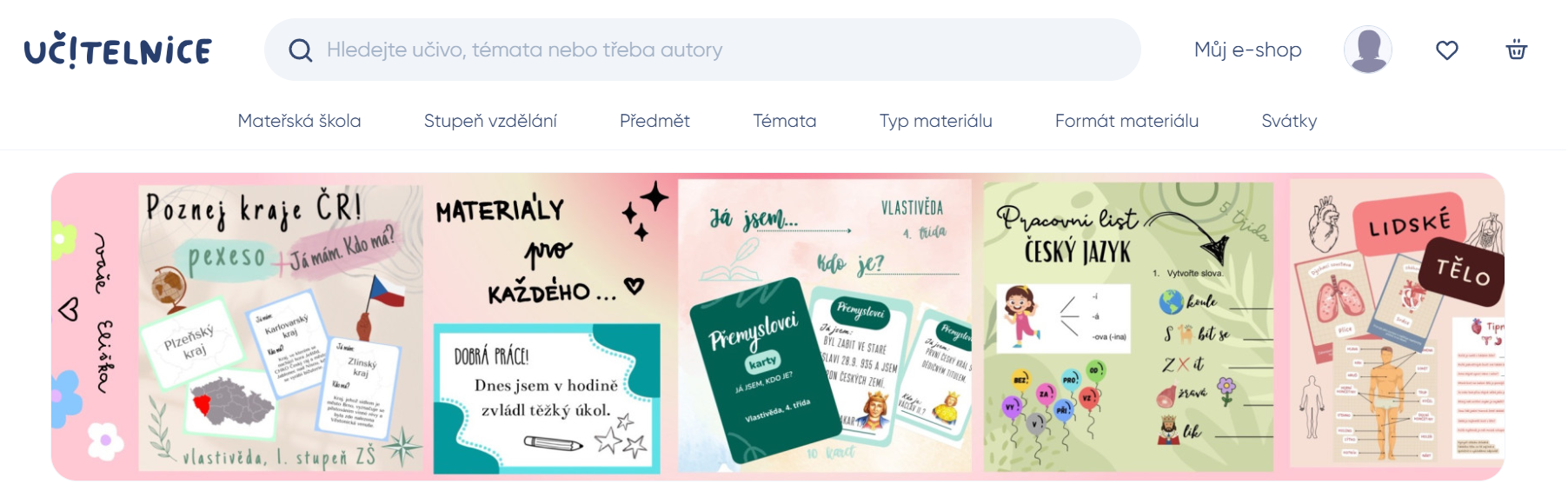
Task: Open the Poznej kraje ČR pexeso thumbnail
Action: coord(281,328)
